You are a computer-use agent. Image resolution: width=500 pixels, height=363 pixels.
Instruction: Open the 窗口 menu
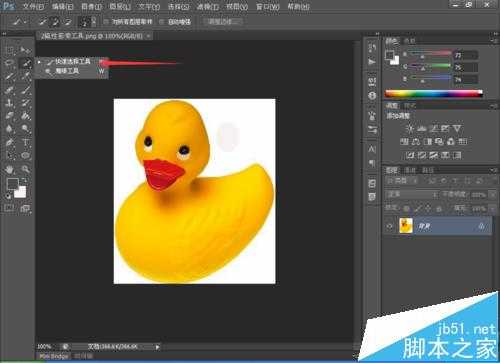(x=268, y=6)
